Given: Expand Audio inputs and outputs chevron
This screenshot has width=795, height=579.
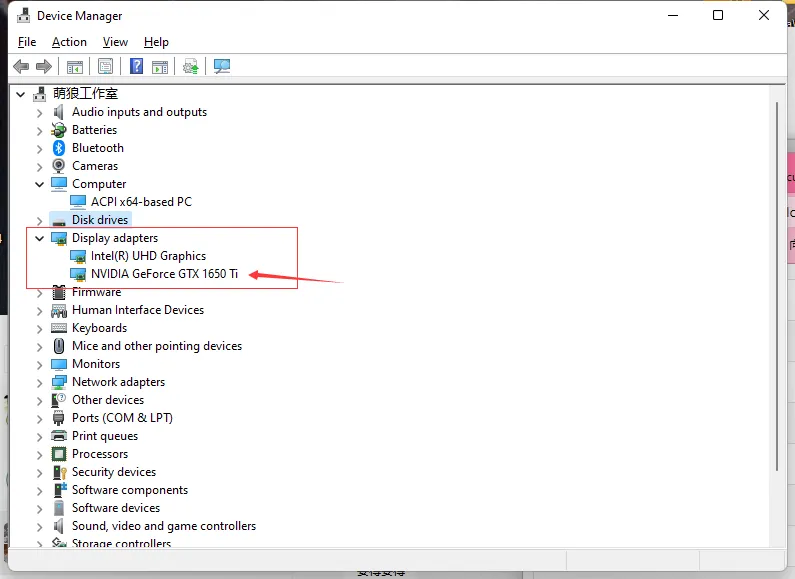Looking at the screenshot, I should pos(40,113).
